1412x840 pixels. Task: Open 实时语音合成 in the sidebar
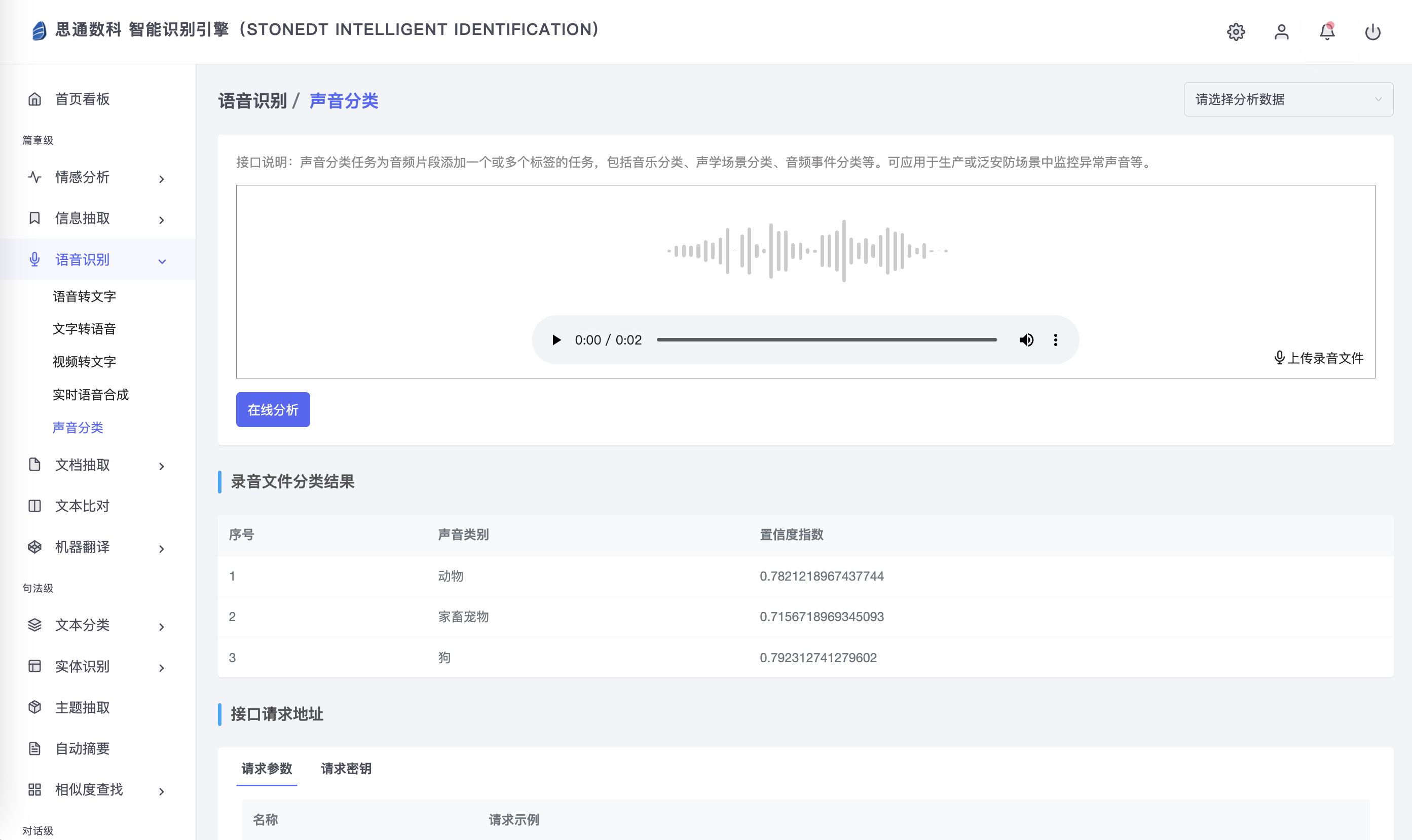point(91,395)
